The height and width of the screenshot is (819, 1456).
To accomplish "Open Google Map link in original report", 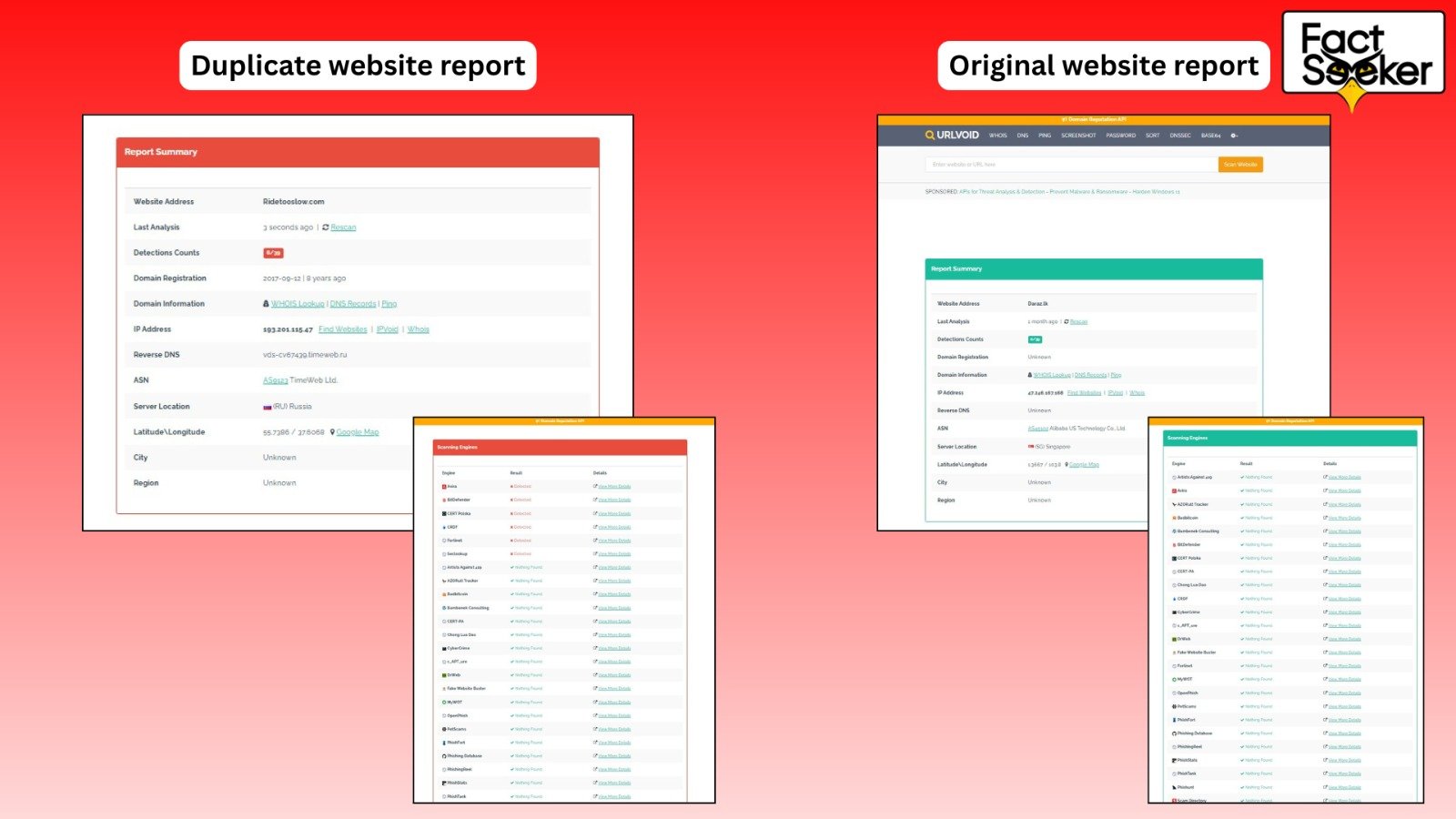I will coord(1084,464).
